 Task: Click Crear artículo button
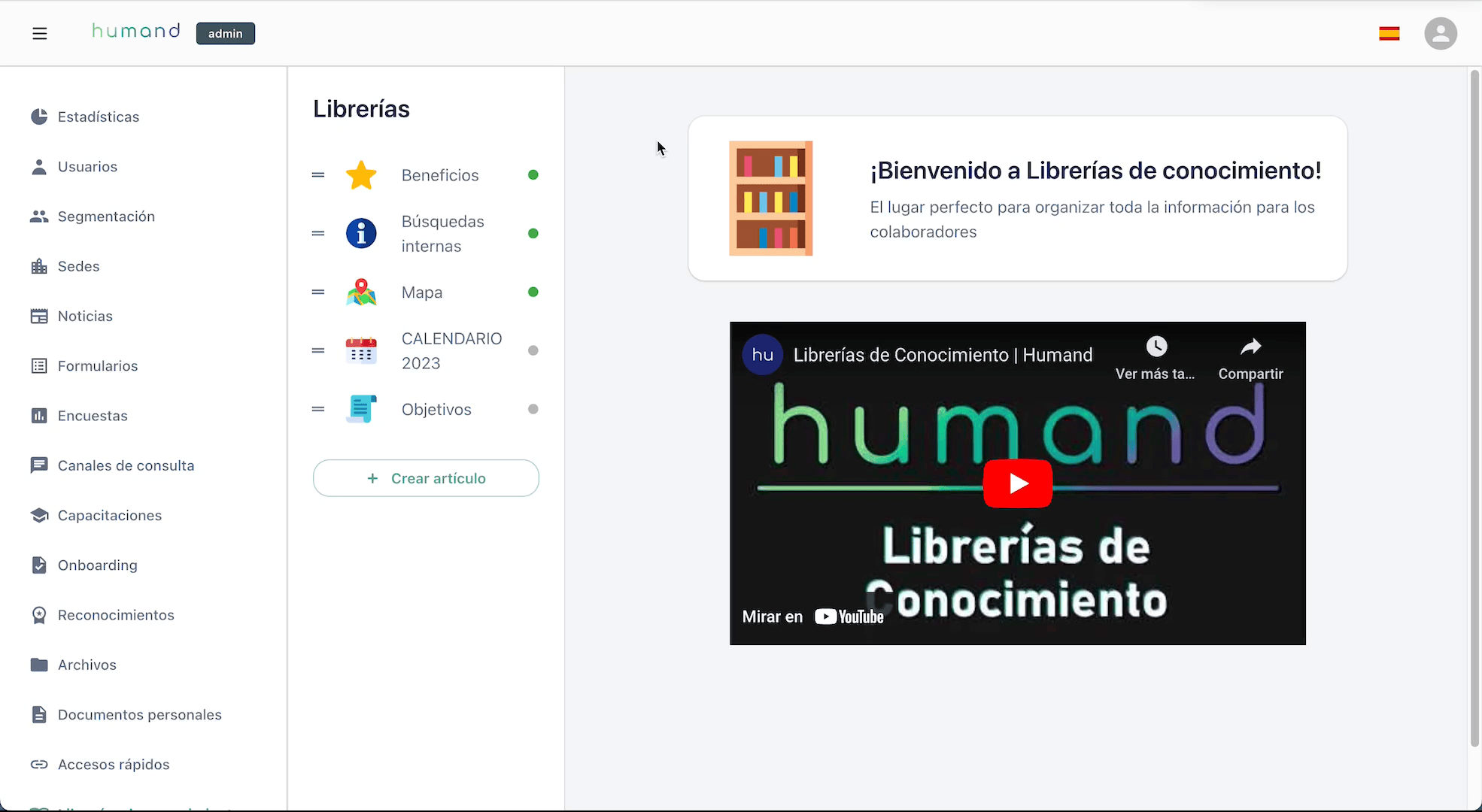pyautogui.click(x=426, y=478)
